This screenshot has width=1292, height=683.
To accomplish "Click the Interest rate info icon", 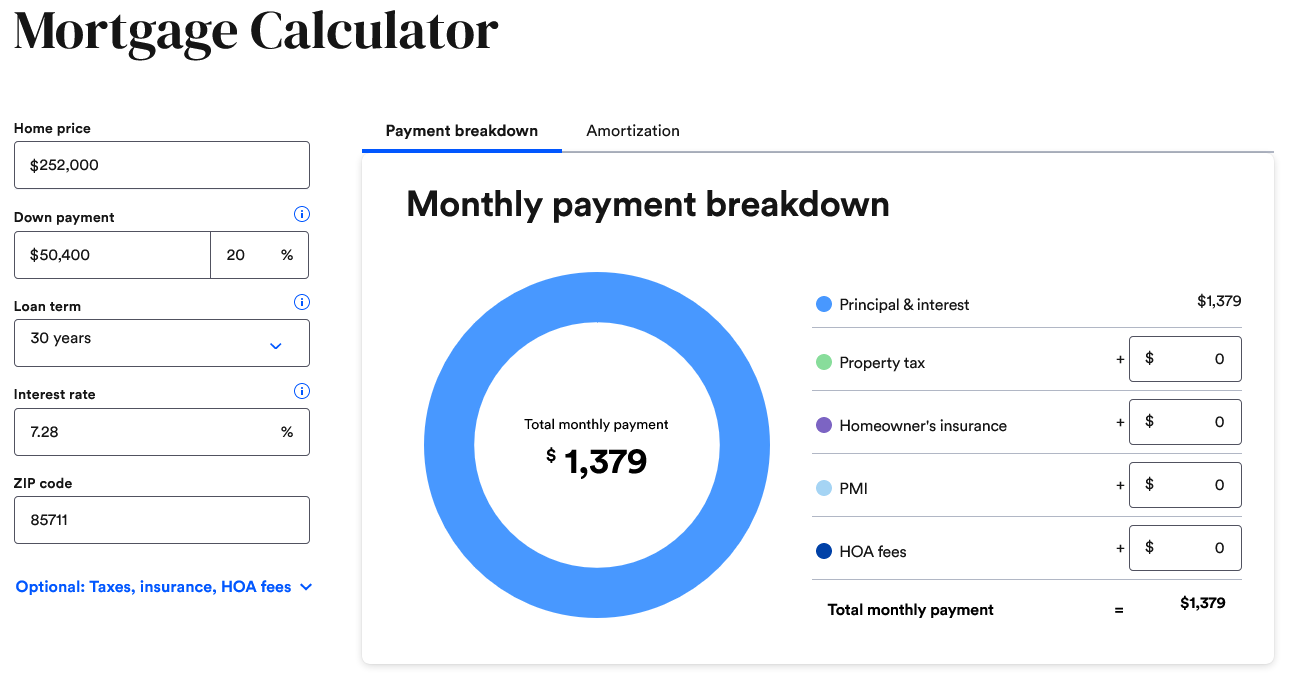I will 302,391.
